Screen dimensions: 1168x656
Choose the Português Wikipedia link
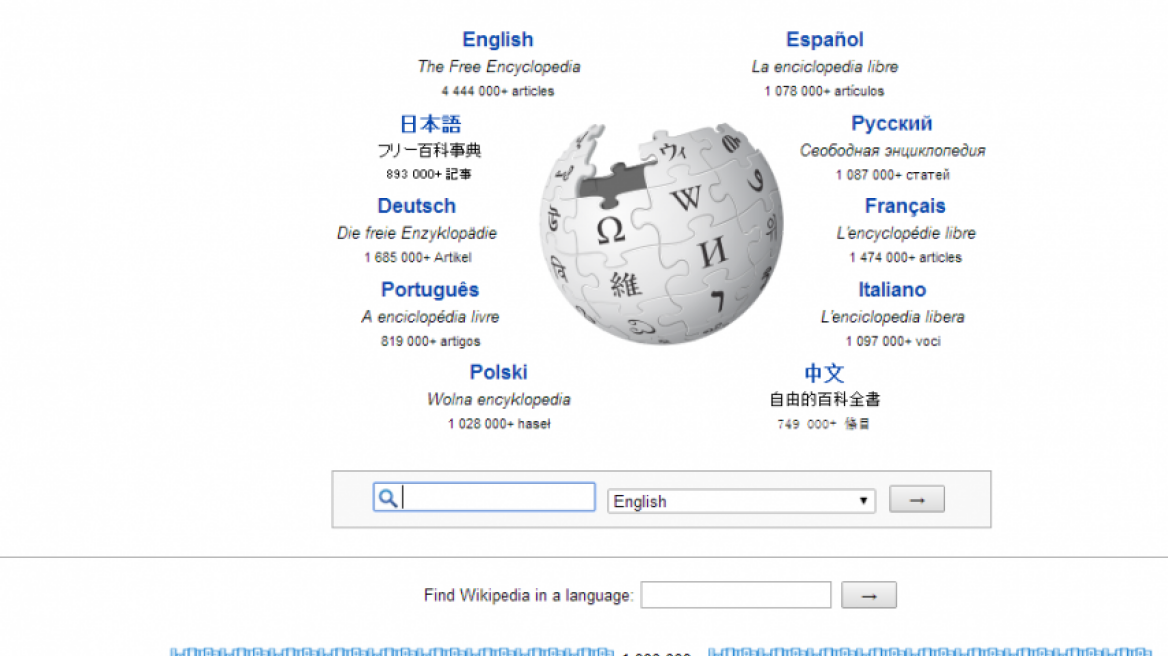pos(429,290)
